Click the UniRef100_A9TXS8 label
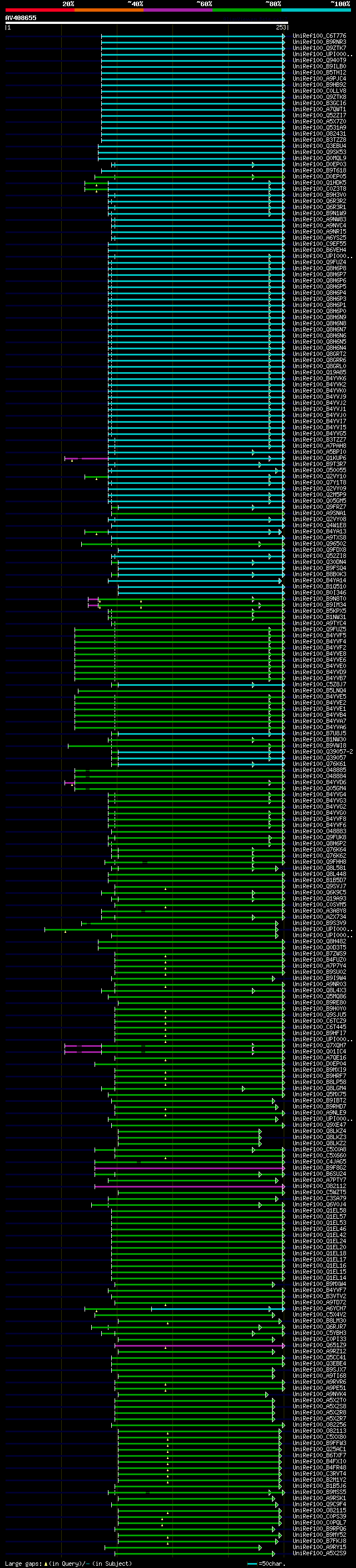Image resolution: width=356 pixels, height=1568 pixels. pos(319,537)
